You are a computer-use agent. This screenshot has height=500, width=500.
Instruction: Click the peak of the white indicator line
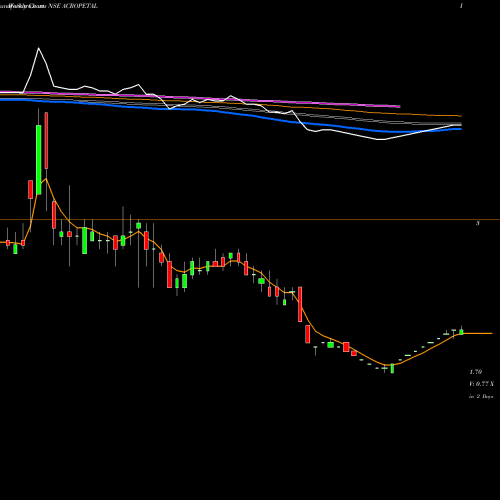[39, 48]
